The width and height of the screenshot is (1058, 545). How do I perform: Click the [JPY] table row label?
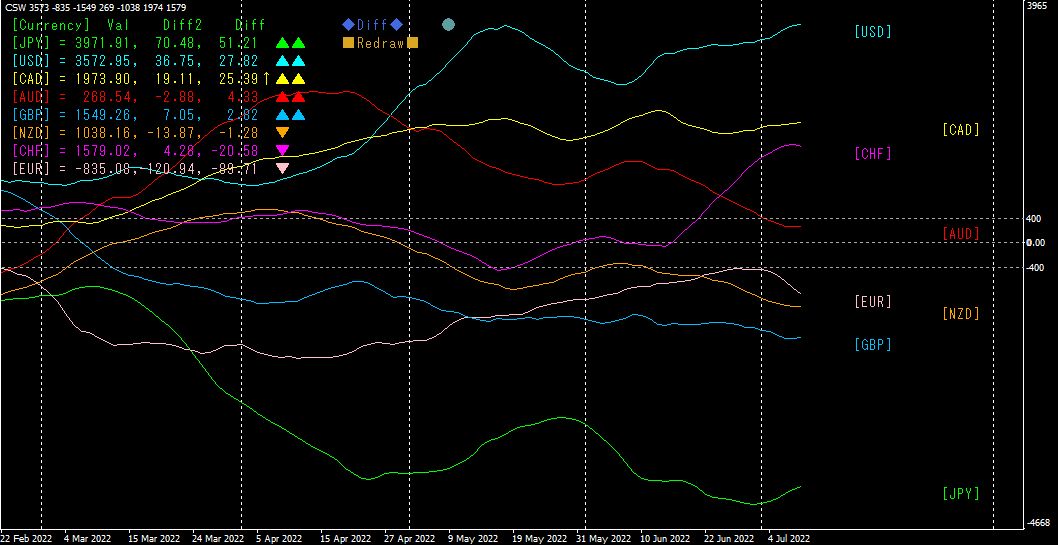coord(31,43)
